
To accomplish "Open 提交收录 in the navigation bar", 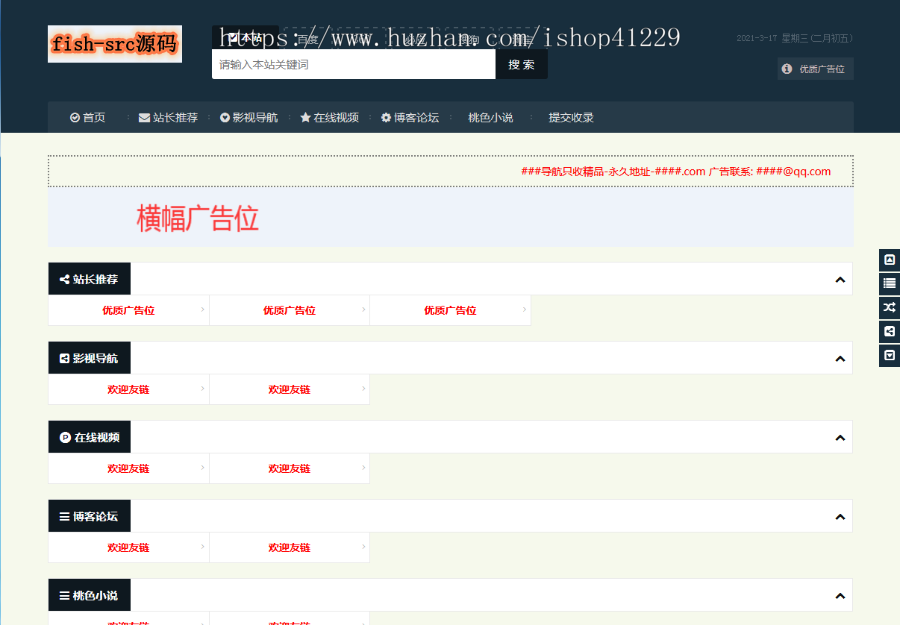I will point(571,118).
